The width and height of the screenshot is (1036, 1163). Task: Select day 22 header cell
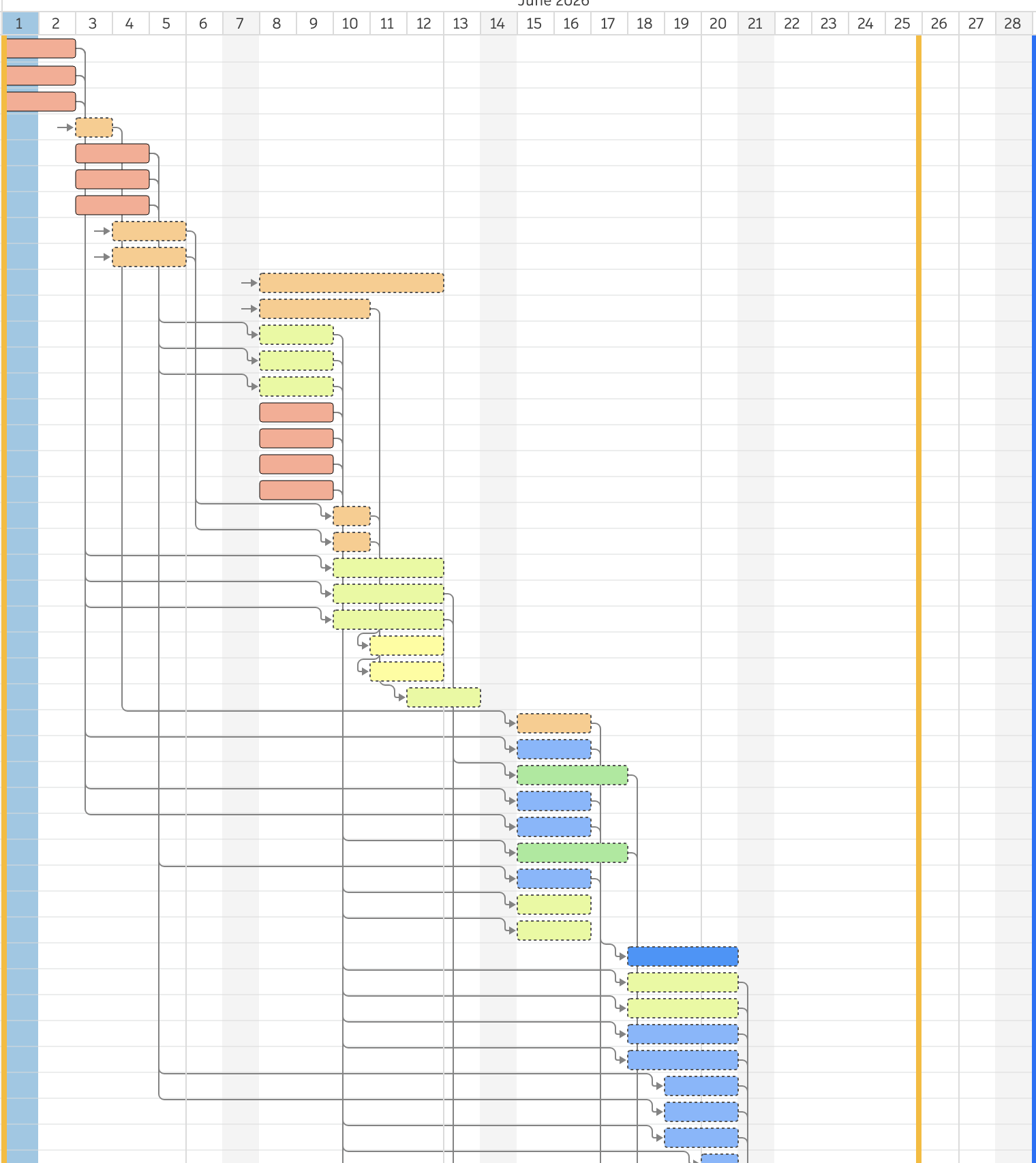tap(793, 24)
